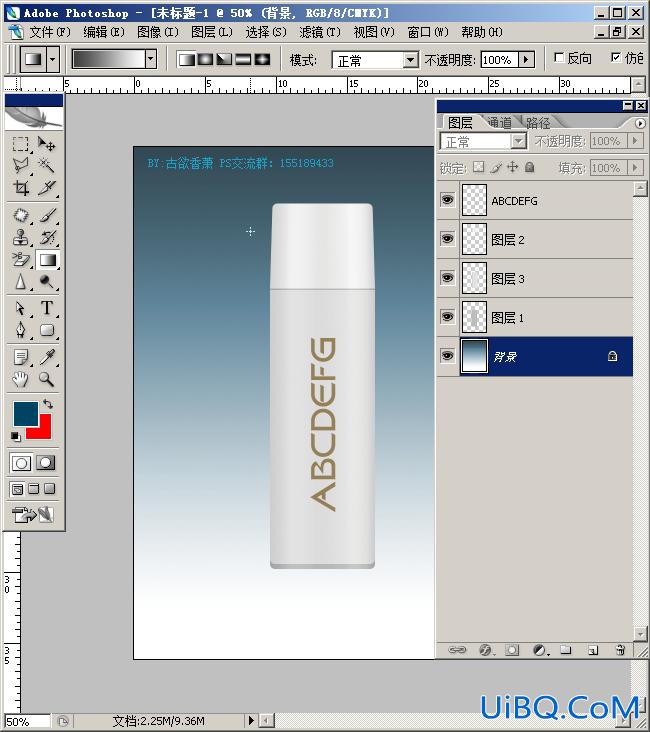This screenshot has height=732, width=650.
Task: Open the layers panel flyout menu
Action: pyautogui.click(x=640, y=123)
